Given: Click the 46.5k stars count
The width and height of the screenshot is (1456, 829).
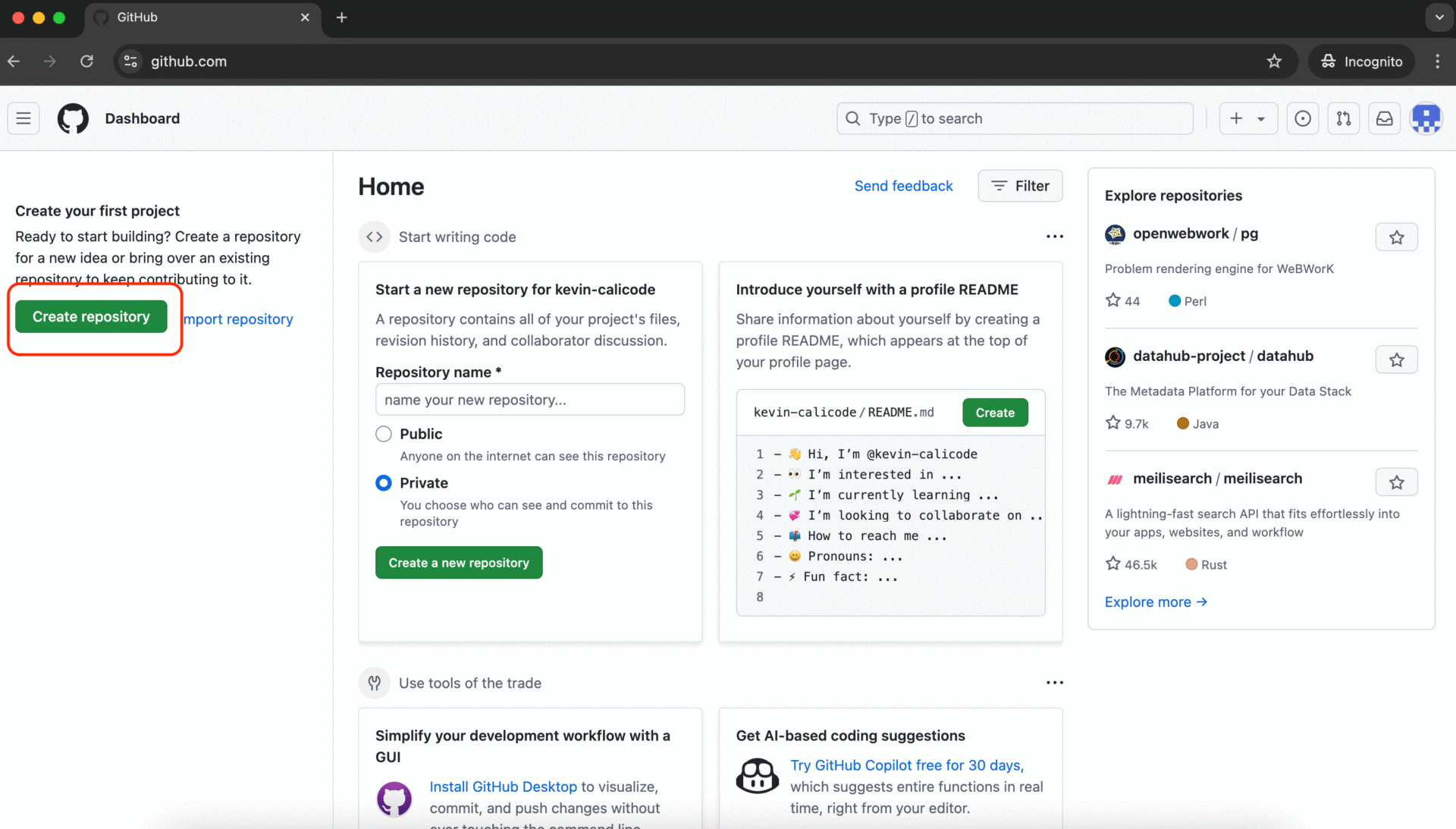Looking at the screenshot, I should pyautogui.click(x=1131, y=564).
